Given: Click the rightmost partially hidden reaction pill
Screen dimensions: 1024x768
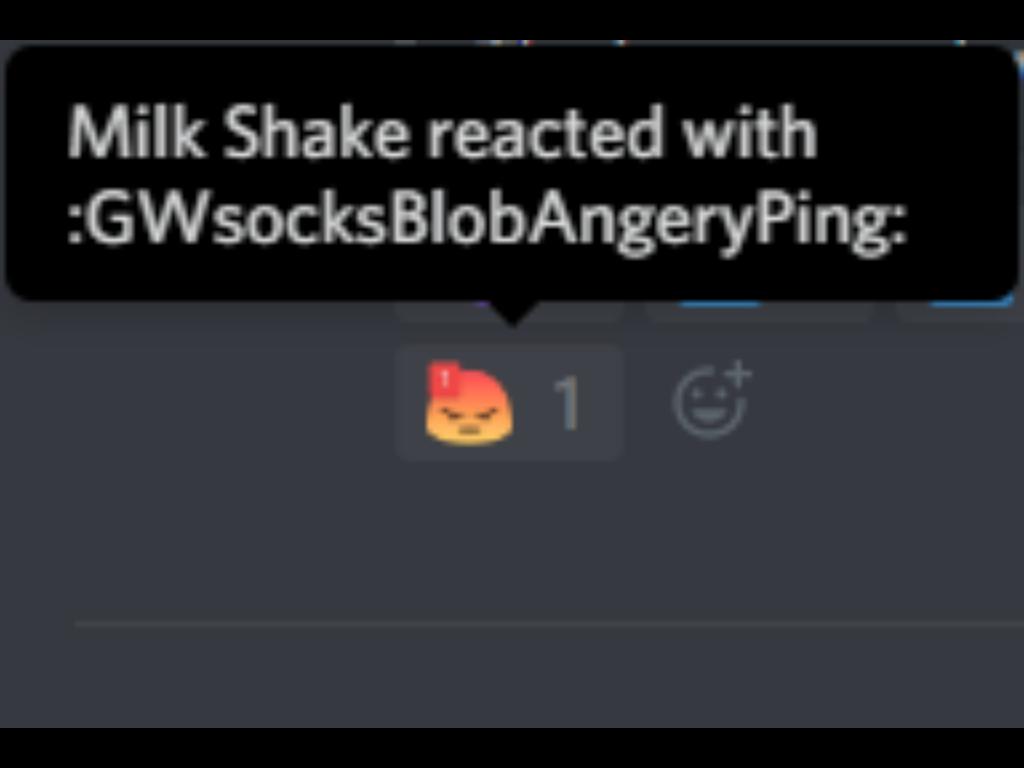Looking at the screenshot, I should (x=960, y=311).
